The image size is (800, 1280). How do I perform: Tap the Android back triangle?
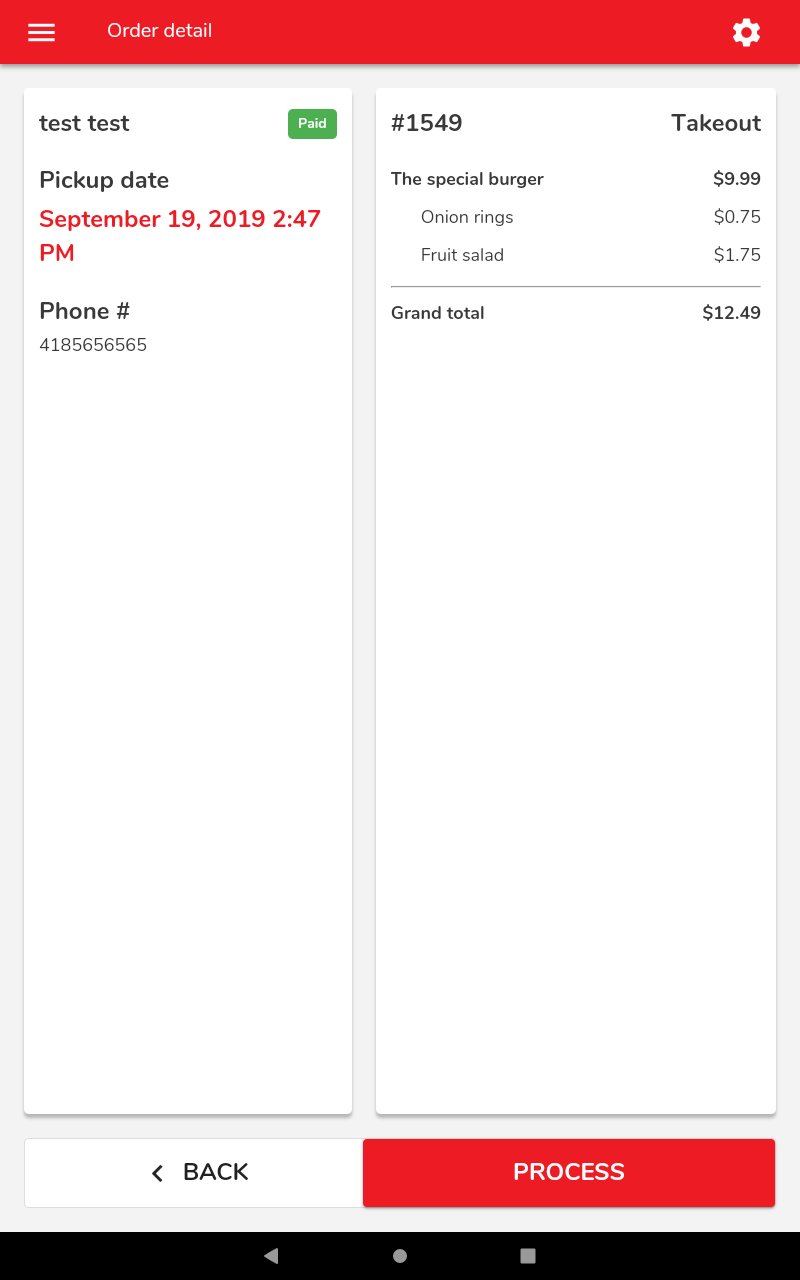[271, 1255]
